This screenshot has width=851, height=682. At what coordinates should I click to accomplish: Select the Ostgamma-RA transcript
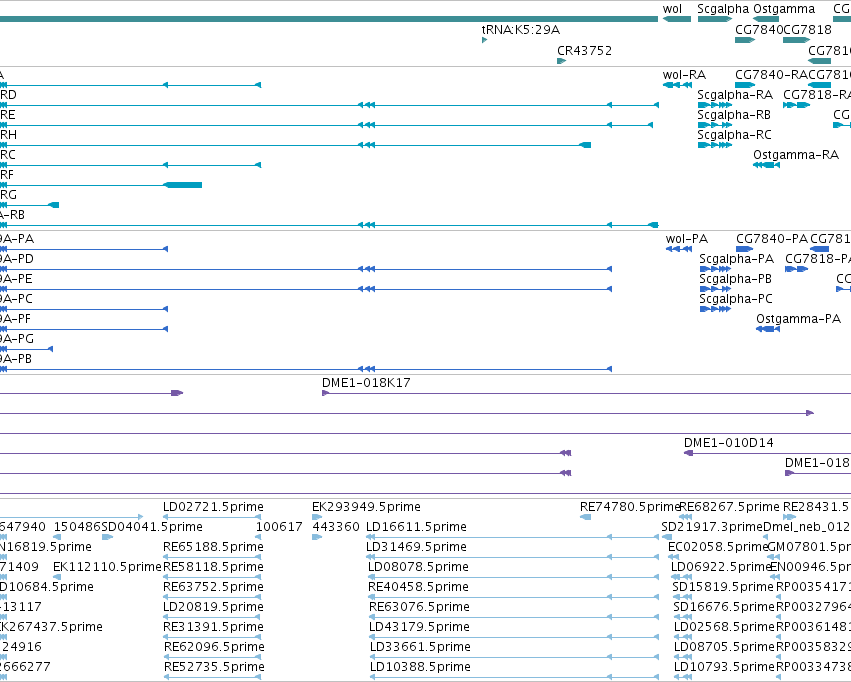coord(766,165)
